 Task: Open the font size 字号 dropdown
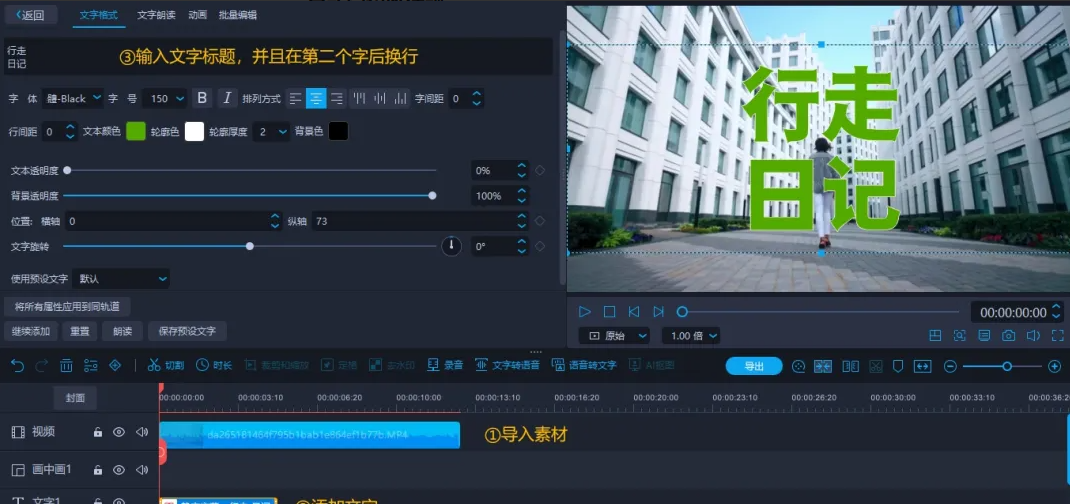(164, 98)
